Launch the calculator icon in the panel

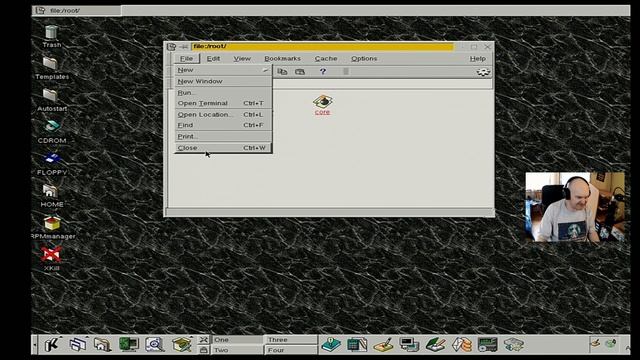357,345
